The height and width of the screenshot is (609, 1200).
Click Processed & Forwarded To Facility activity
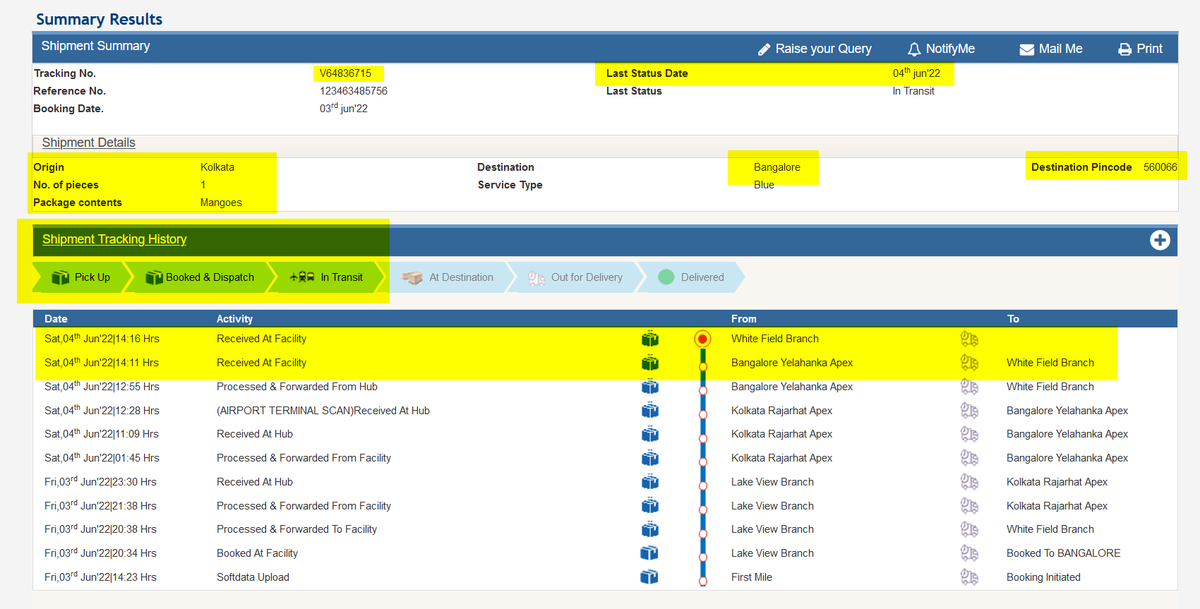297,529
